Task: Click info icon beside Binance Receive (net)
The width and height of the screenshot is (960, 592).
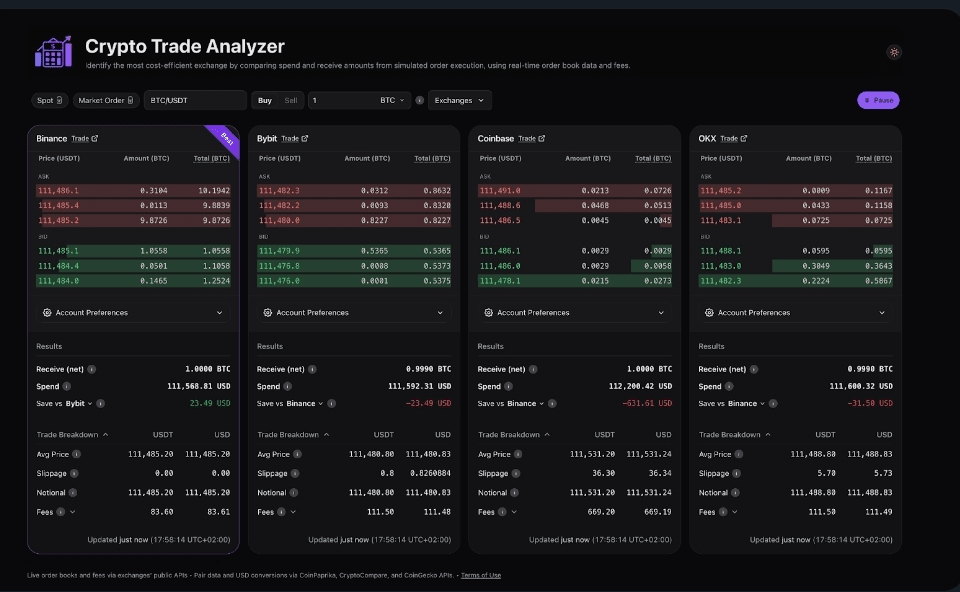Action: click(92, 369)
